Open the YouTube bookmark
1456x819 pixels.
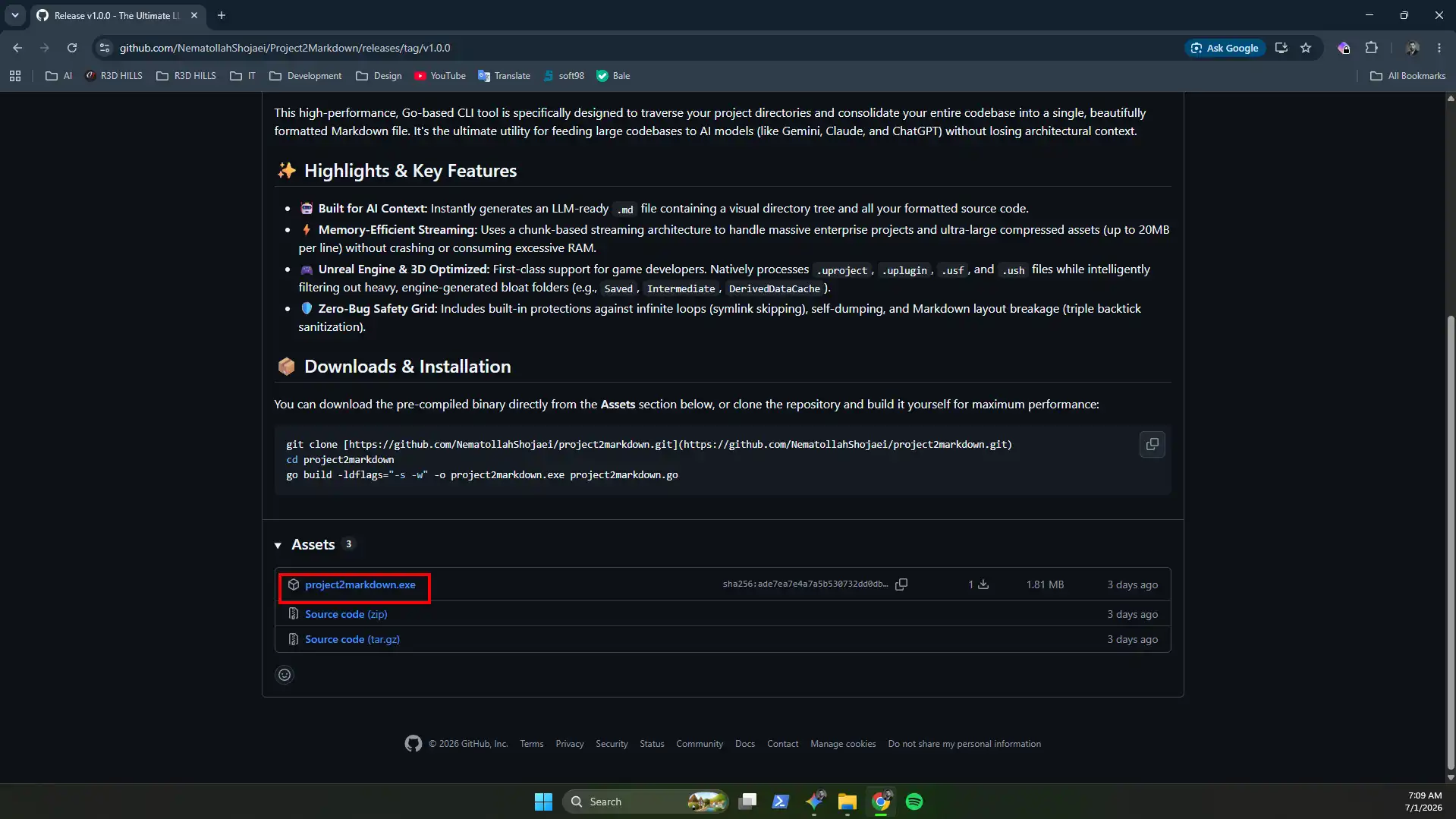tap(440, 76)
